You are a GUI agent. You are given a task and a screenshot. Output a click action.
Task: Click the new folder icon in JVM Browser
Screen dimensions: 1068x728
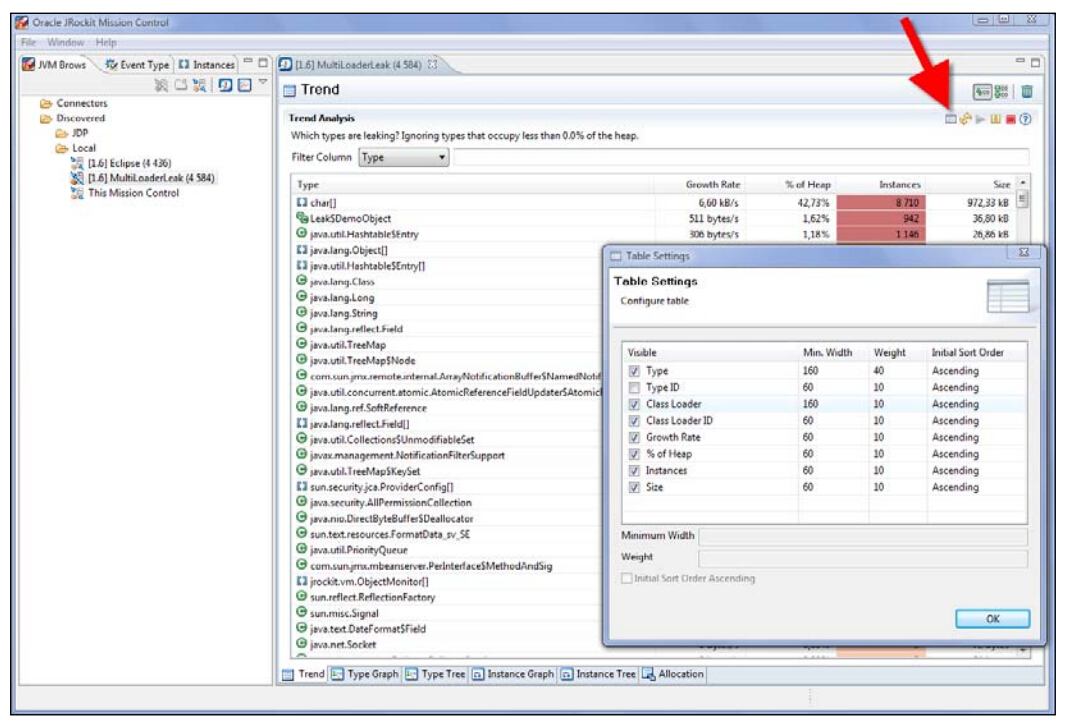(180, 85)
